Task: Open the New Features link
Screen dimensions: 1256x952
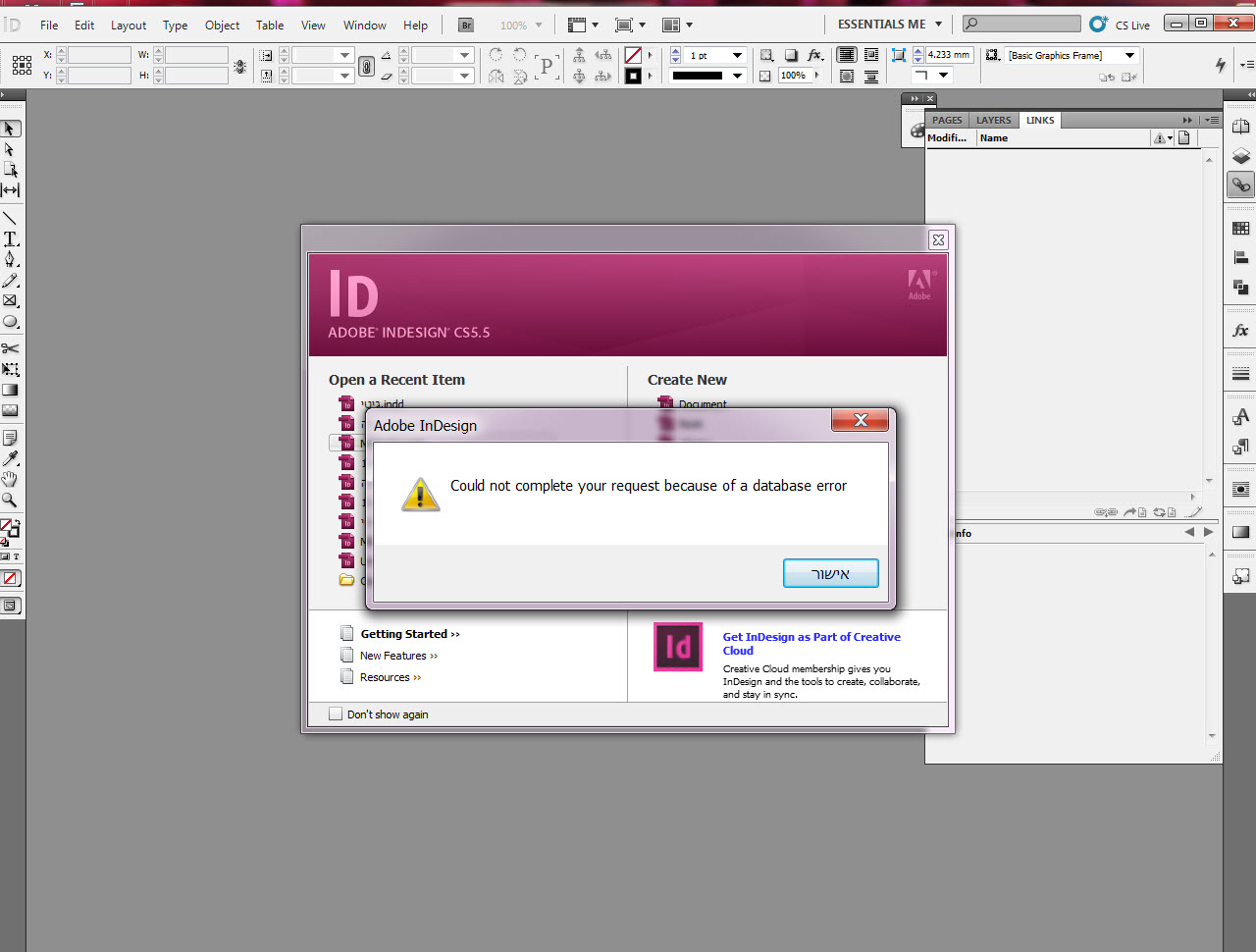Action: point(399,656)
